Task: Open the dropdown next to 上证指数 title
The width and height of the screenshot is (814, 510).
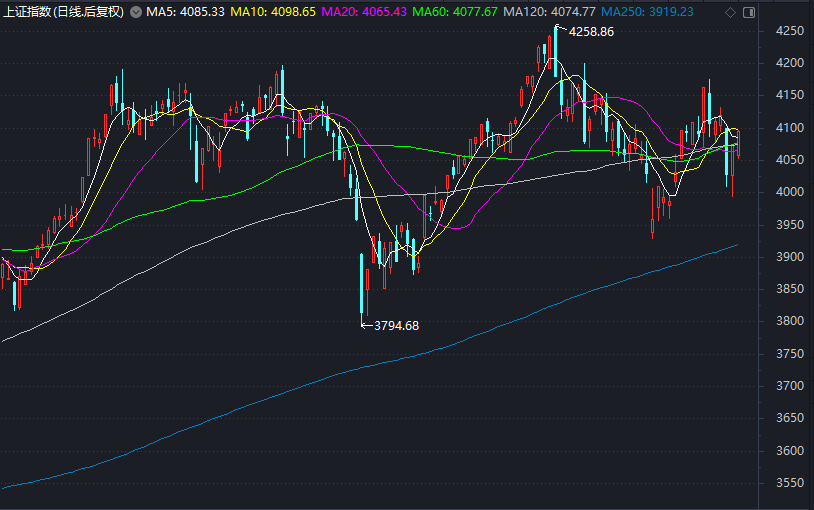Action: [135, 12]
